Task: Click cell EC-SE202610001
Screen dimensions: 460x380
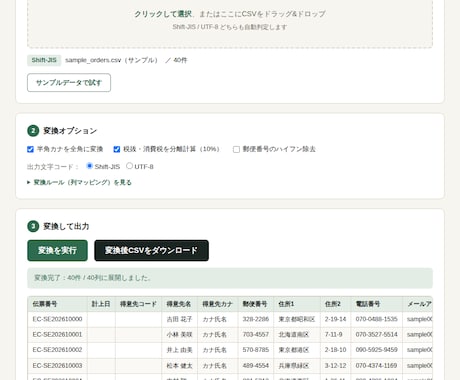Action: 57,335
